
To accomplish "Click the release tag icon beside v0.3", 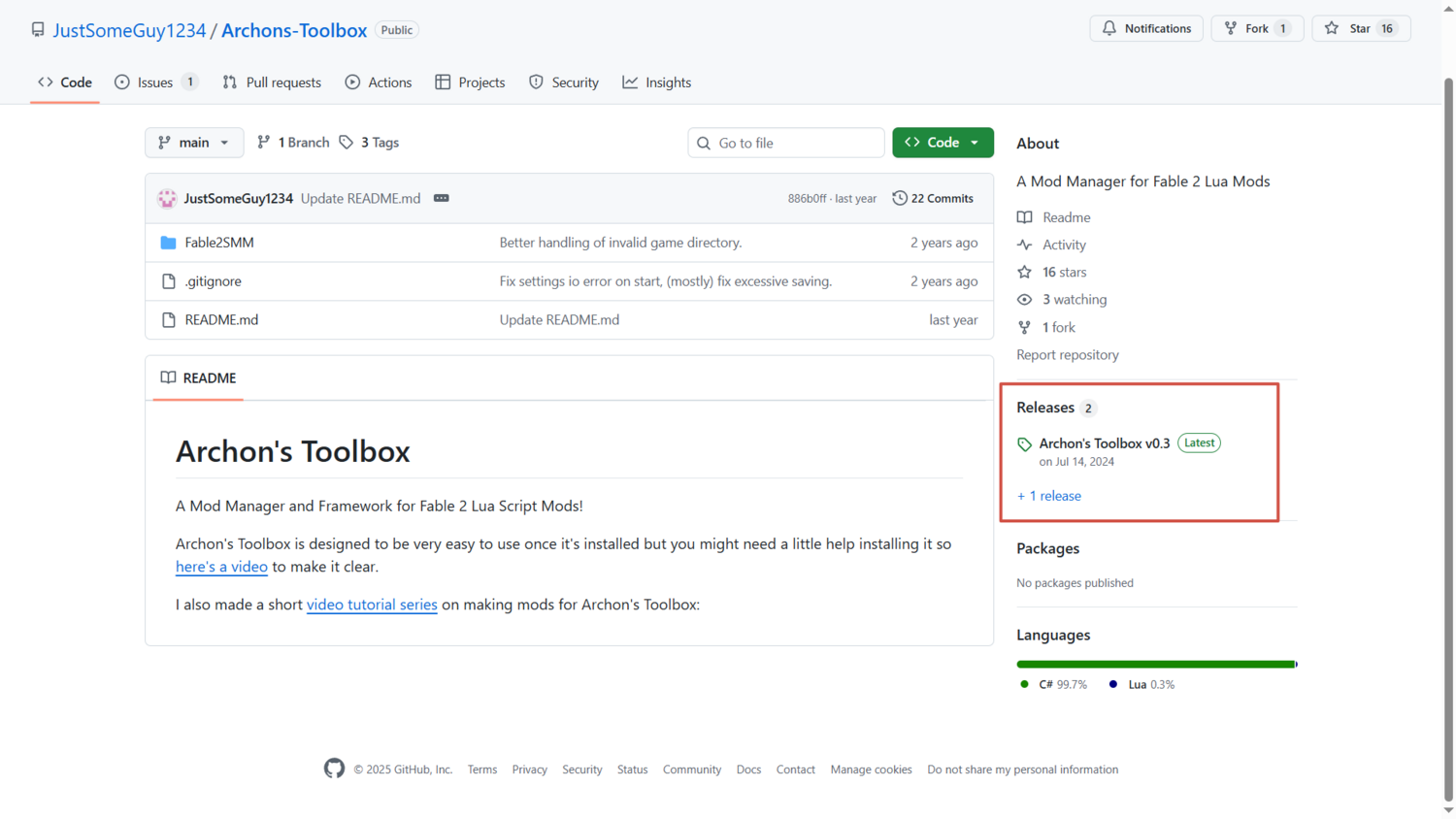I will tap(1024, 444).
